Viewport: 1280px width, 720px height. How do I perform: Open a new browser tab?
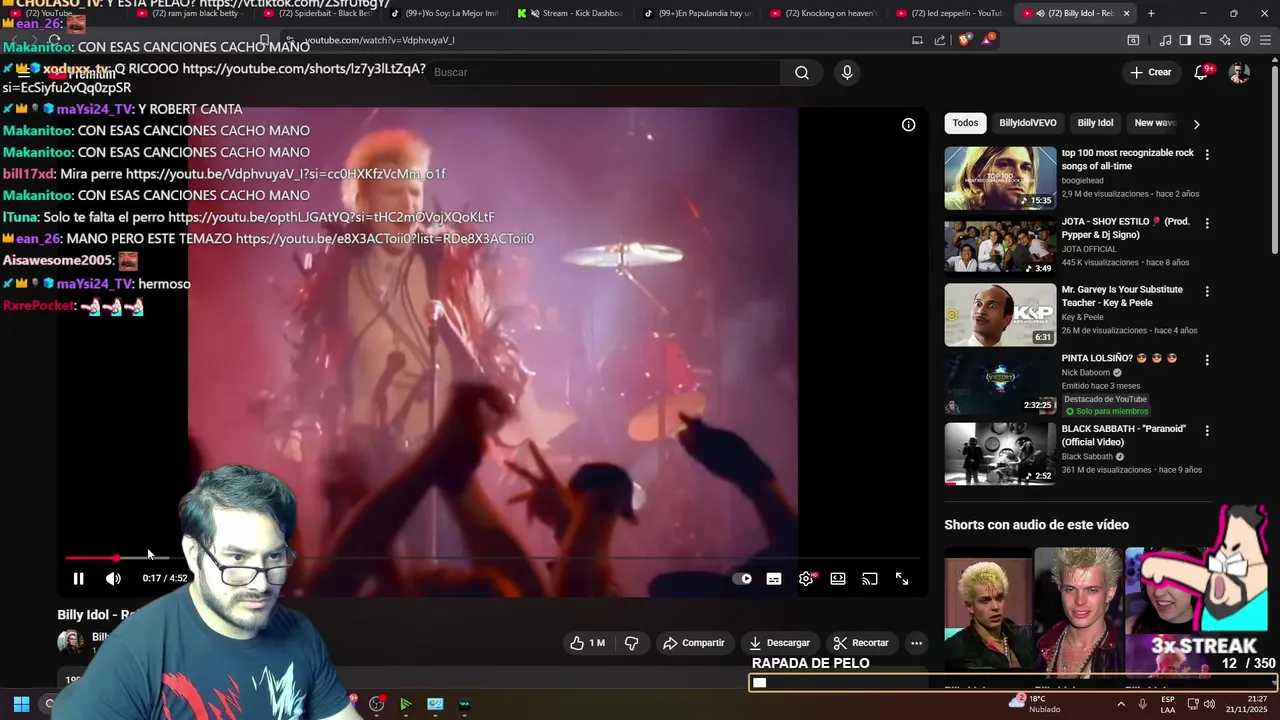coord(1151,13)
